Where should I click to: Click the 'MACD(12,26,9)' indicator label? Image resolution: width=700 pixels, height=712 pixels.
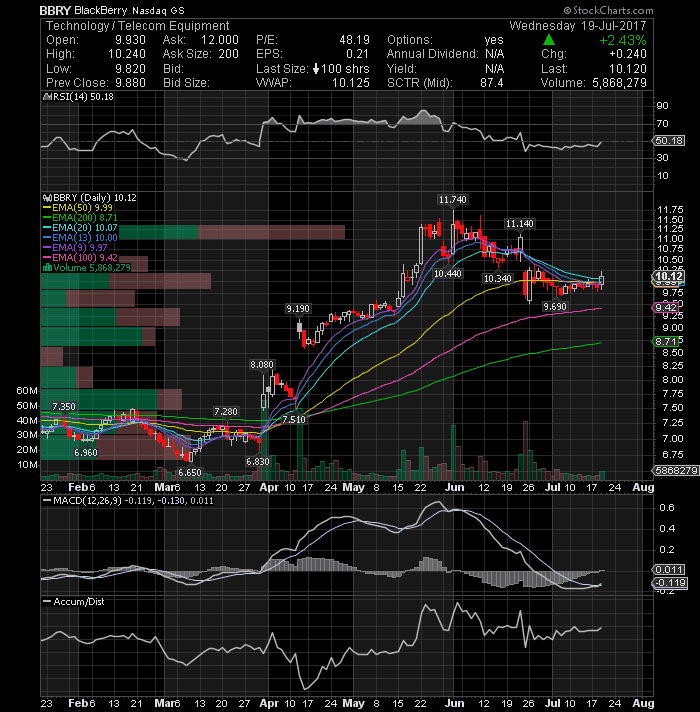click(x=87, y=500)
